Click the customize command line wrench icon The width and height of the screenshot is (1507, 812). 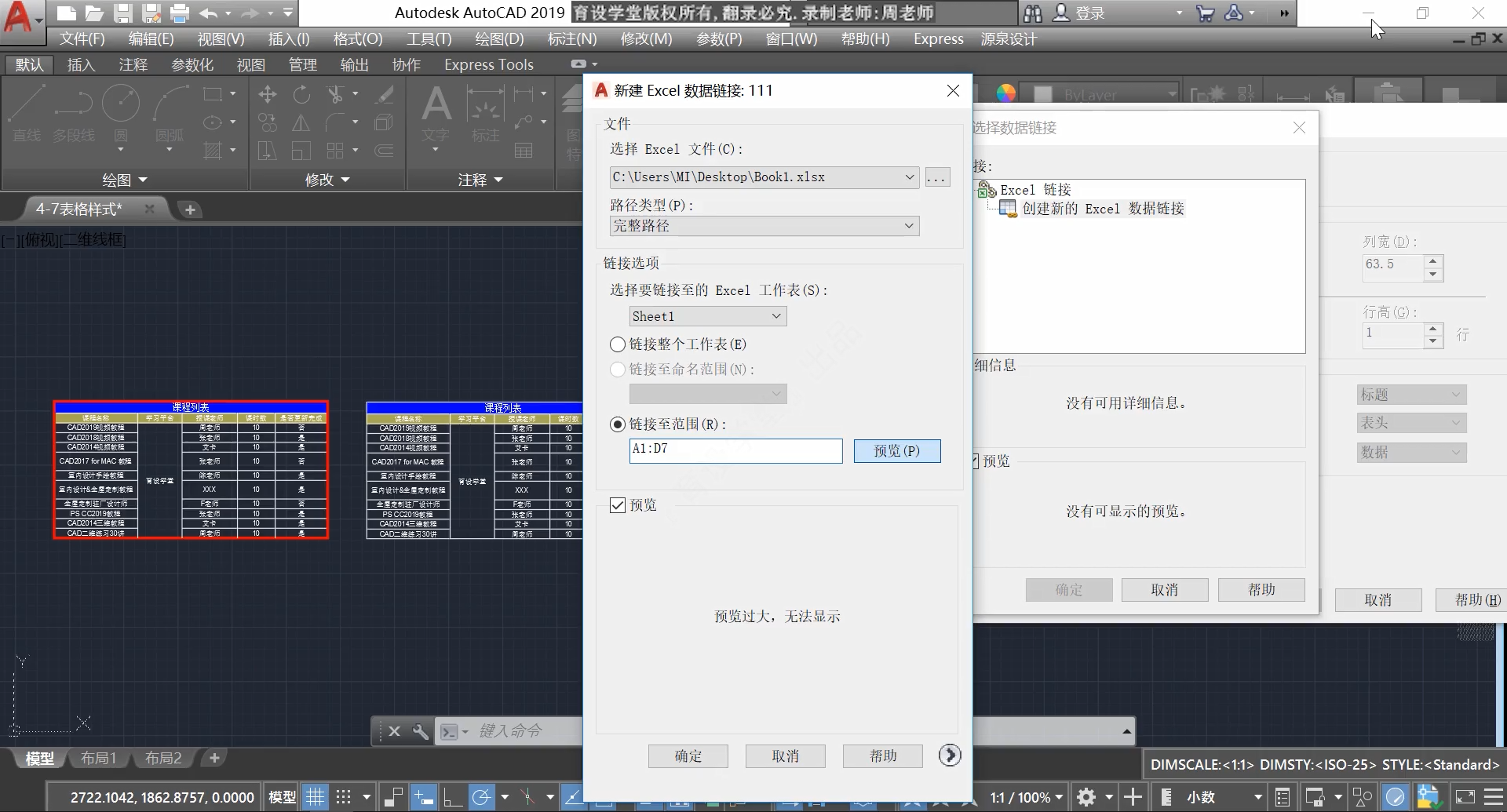pos(421,731)
